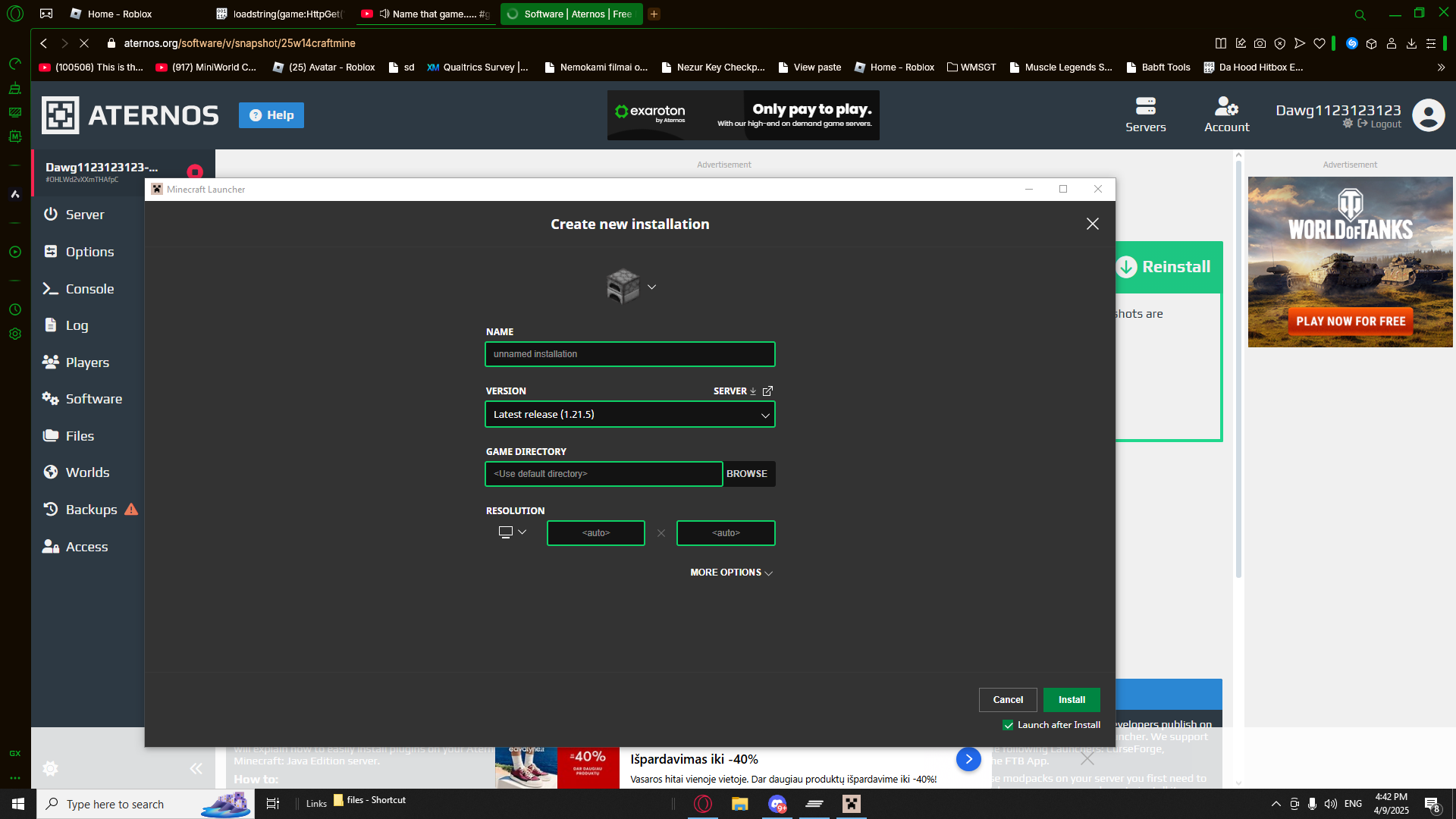Screen dimensions: 1456x819
Task: Click the sidebar settings gear icon
Action: click(51, 768)
